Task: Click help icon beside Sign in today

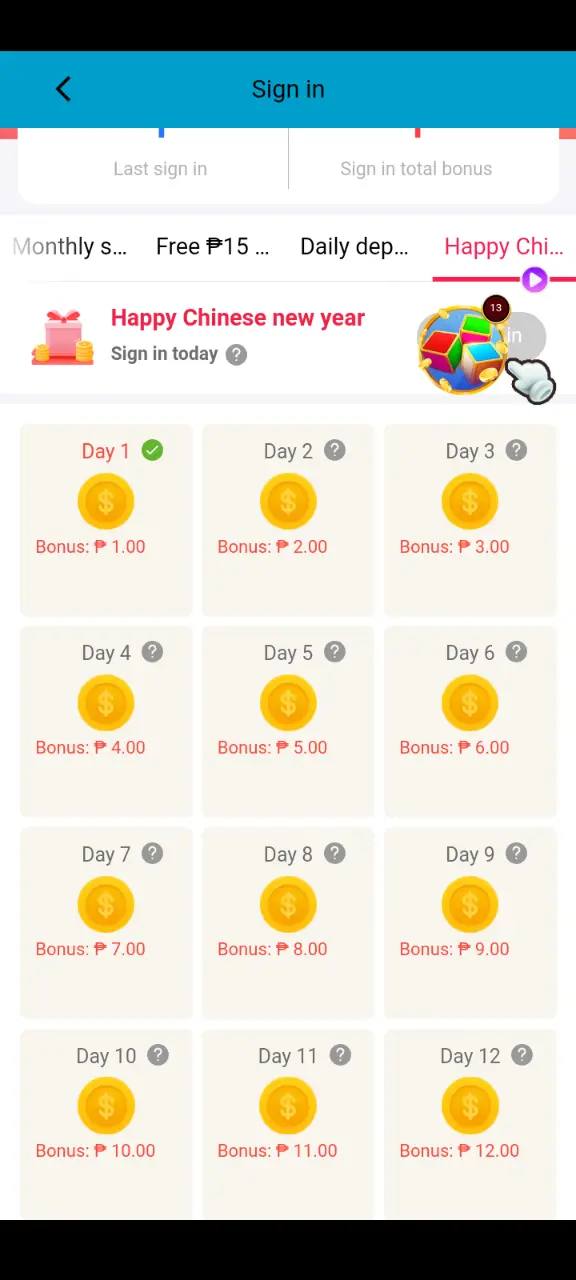Action: 236,354
